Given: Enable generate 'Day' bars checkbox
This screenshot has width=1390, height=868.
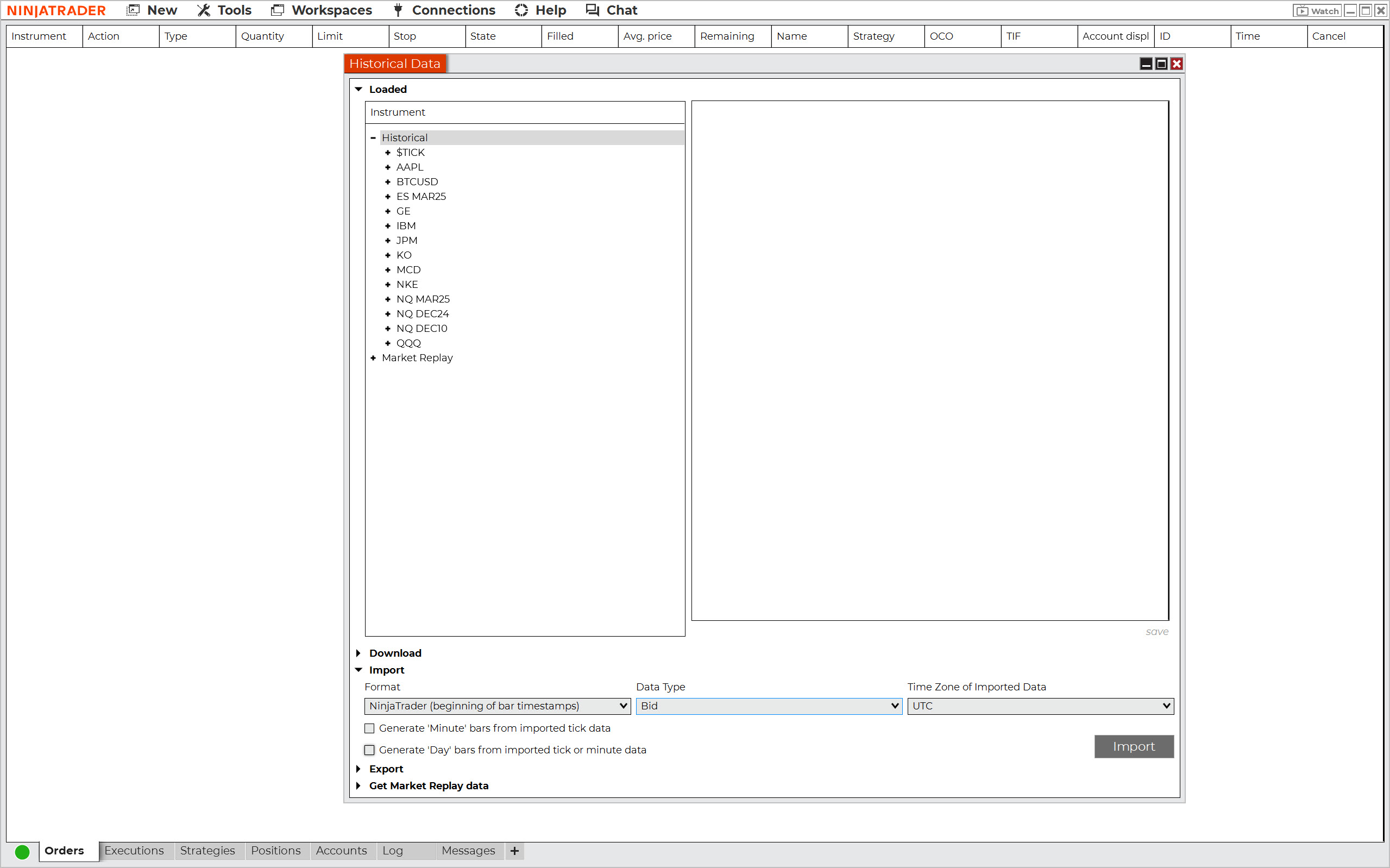Looking at the screenshot, I should [369, 750].
